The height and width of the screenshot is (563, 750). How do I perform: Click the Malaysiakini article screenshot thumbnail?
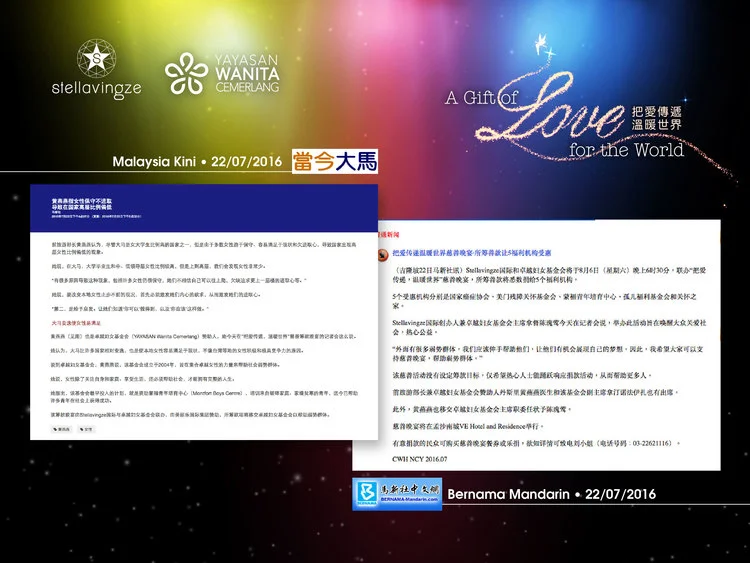click(204, 312)
